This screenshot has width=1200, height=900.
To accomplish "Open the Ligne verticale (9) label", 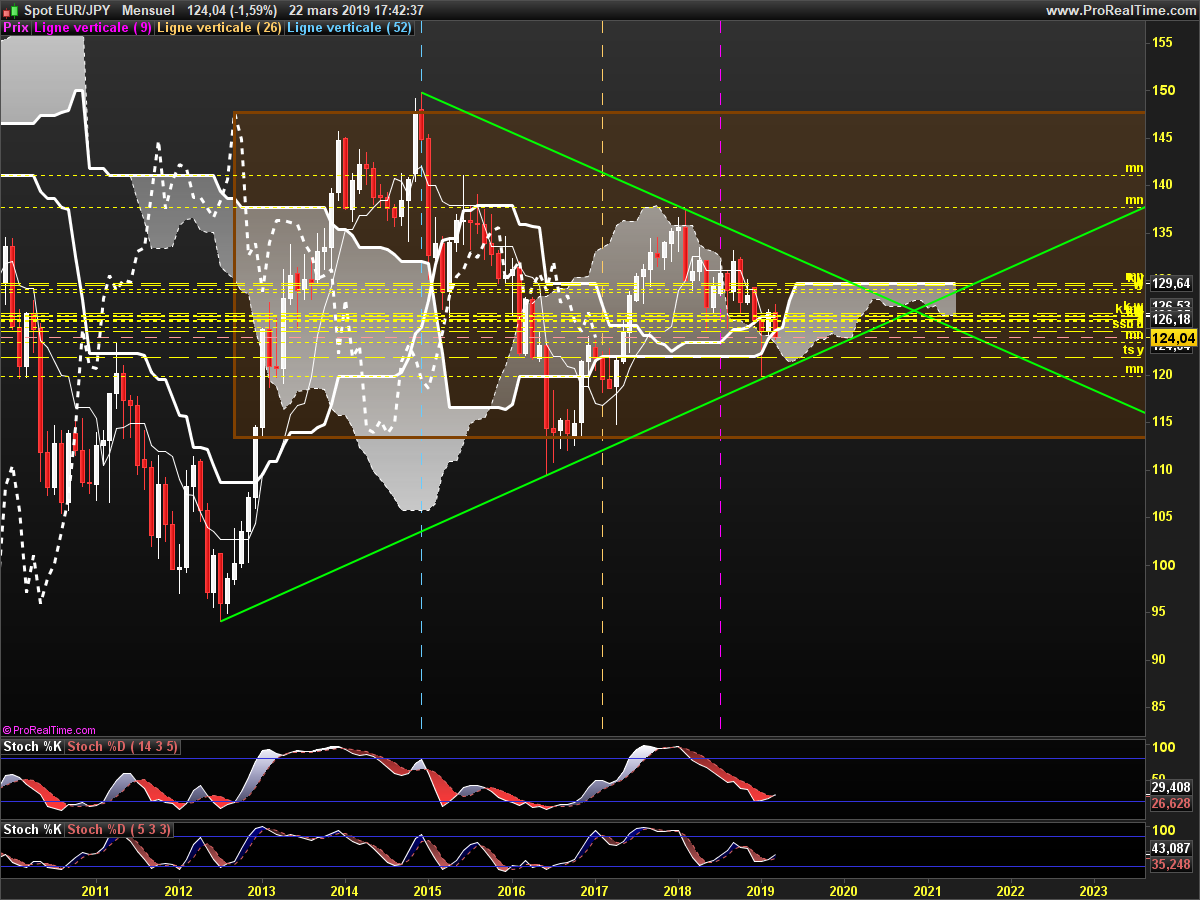I will pyautogui.click(x=93, y=28).
